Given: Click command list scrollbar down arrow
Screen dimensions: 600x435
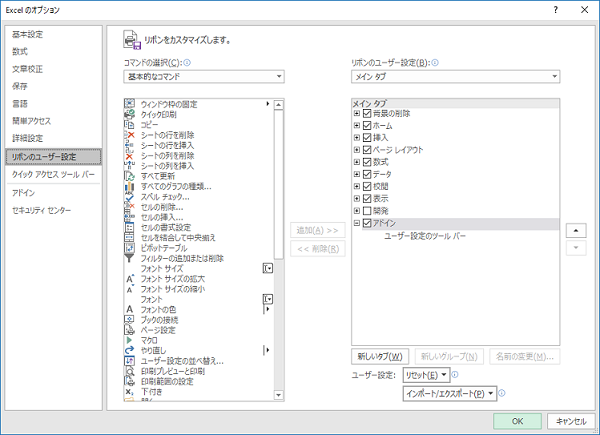Looking at the screenshot, I should (x=279, y=395).
